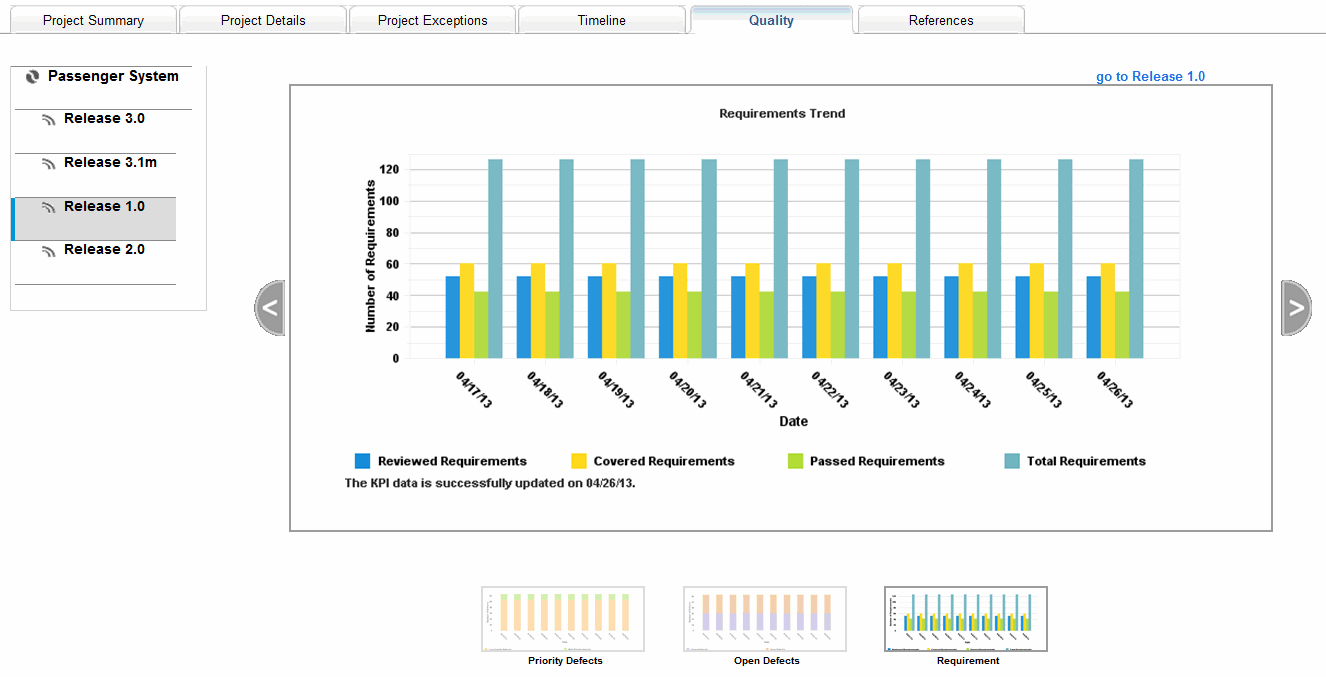Click the Passenger System project icon
The width and height of the screenshot is (1326, 677).
[32, 77]
